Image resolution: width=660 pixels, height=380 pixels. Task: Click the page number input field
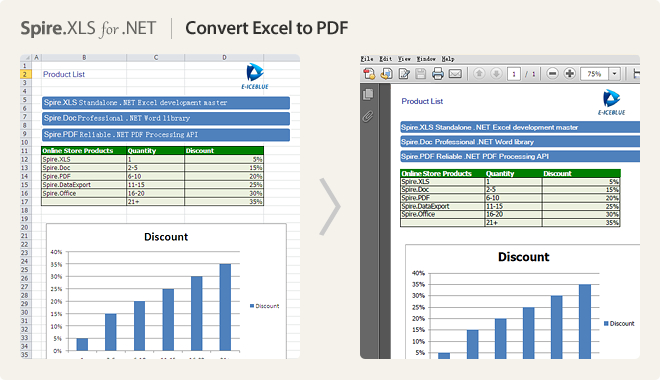coord(514,74)
